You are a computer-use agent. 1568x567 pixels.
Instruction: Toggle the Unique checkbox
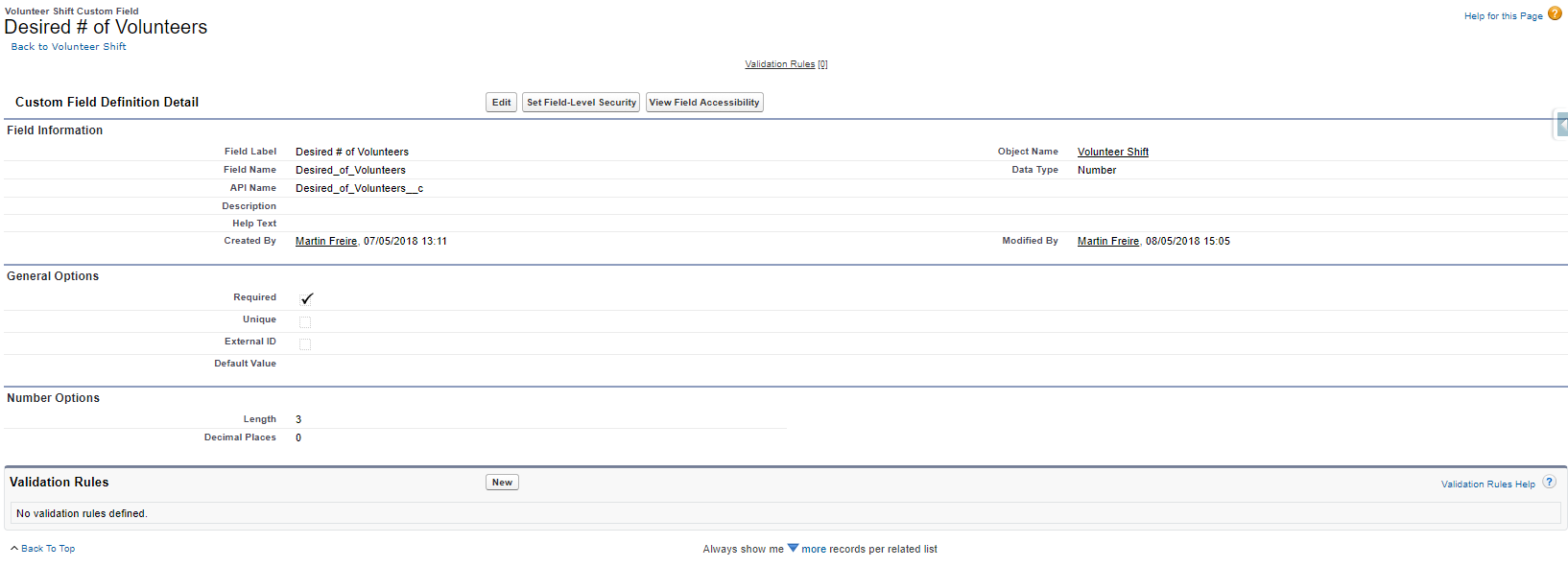pyautogui.click(x=305, y=321)
